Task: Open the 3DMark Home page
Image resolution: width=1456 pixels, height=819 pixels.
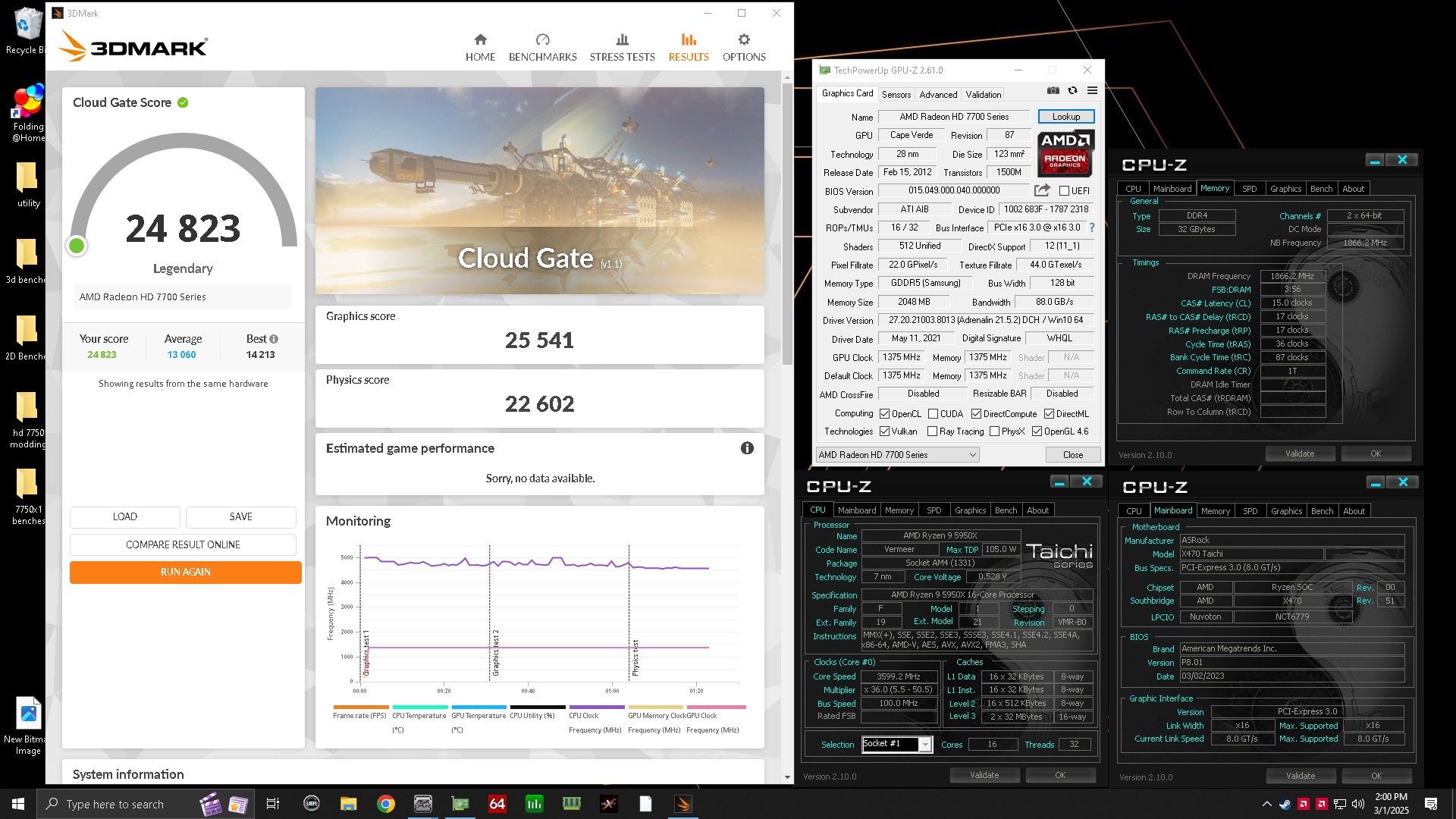Action: tap(480, 47)
